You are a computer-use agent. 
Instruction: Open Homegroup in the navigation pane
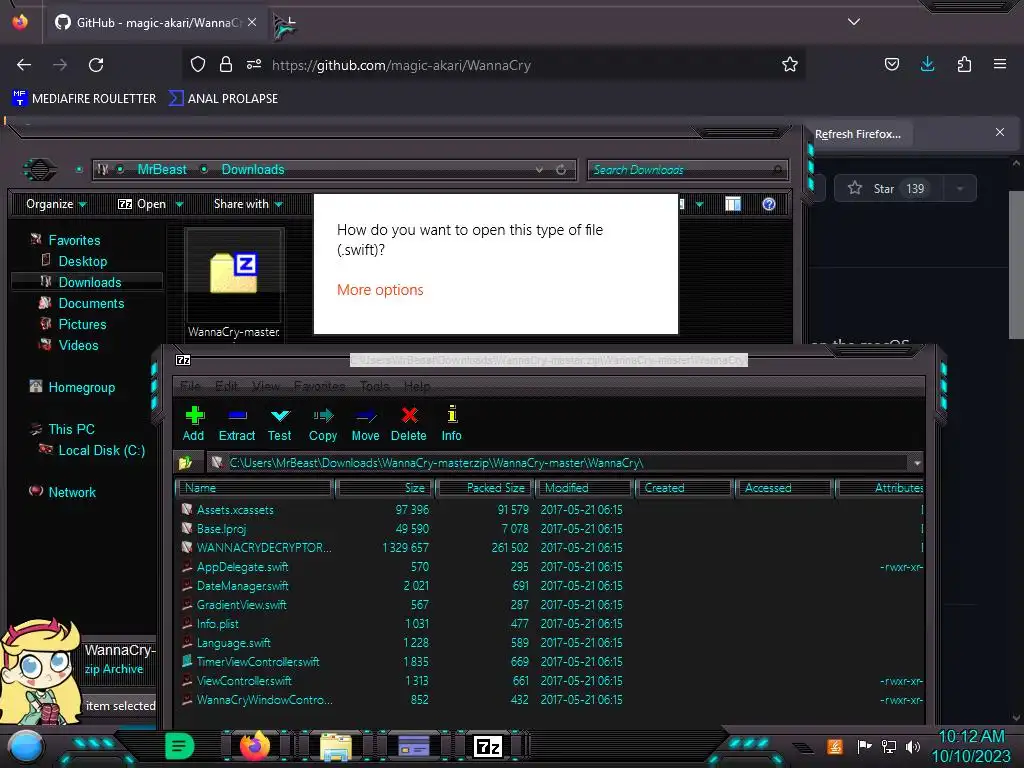[81, 387]
